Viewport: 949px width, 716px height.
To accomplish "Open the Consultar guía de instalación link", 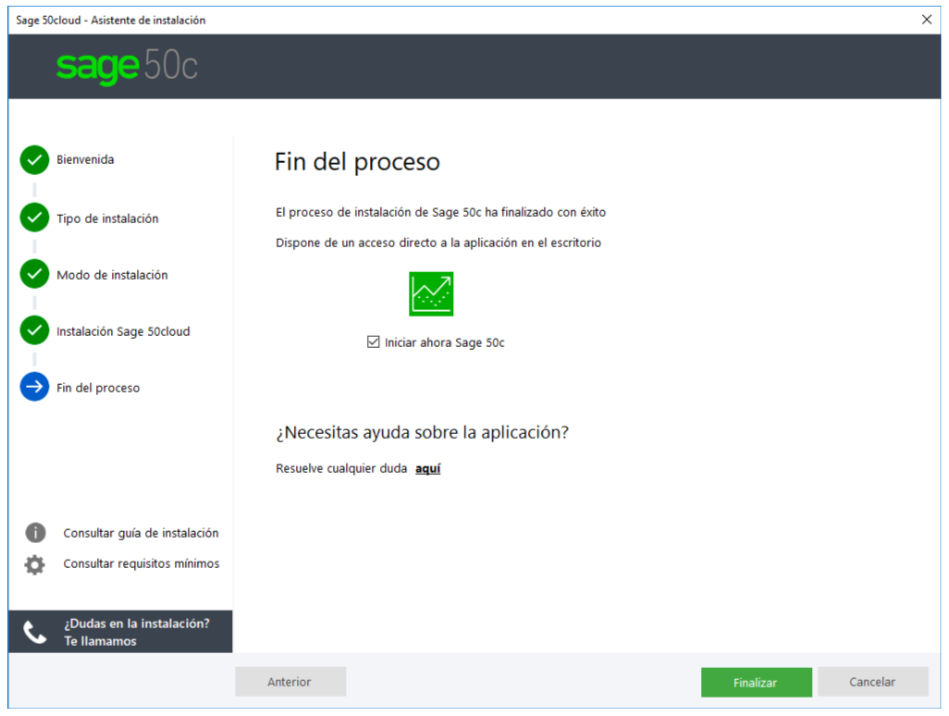I will pos(141,533).
